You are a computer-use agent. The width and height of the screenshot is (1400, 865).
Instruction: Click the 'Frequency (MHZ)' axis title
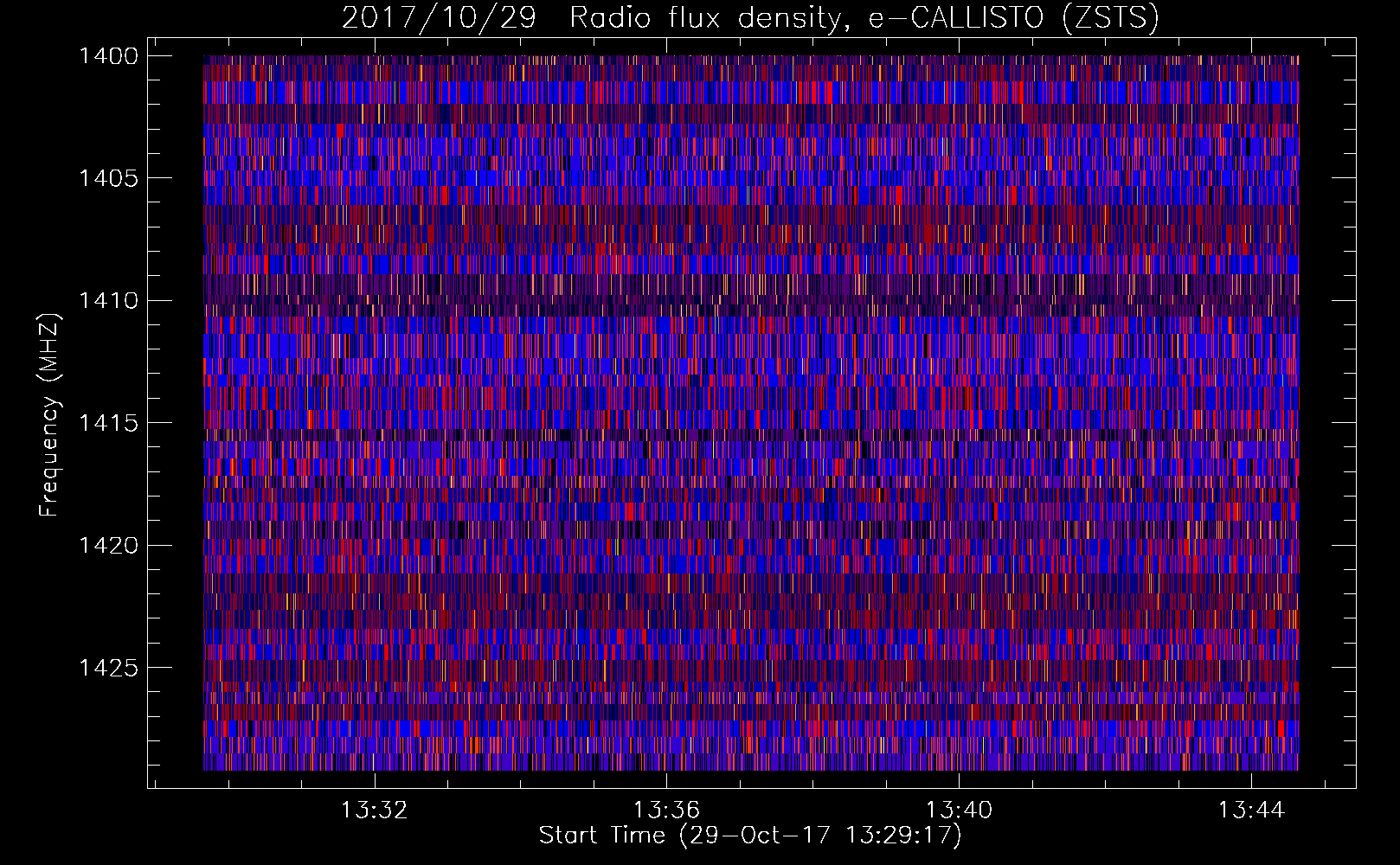[50, 415]
